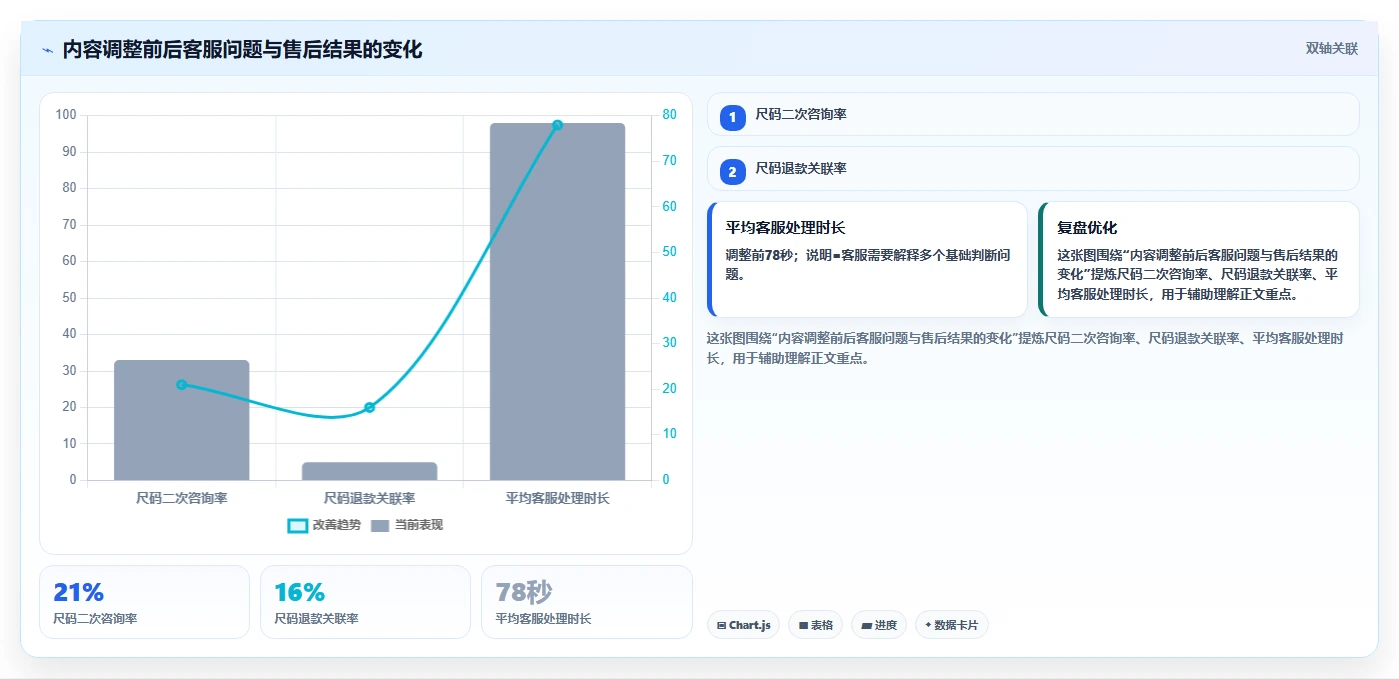Open the 复盘优化 info card
The width and height of the screenshot is (1399, 679).
tap(1199, 259)
